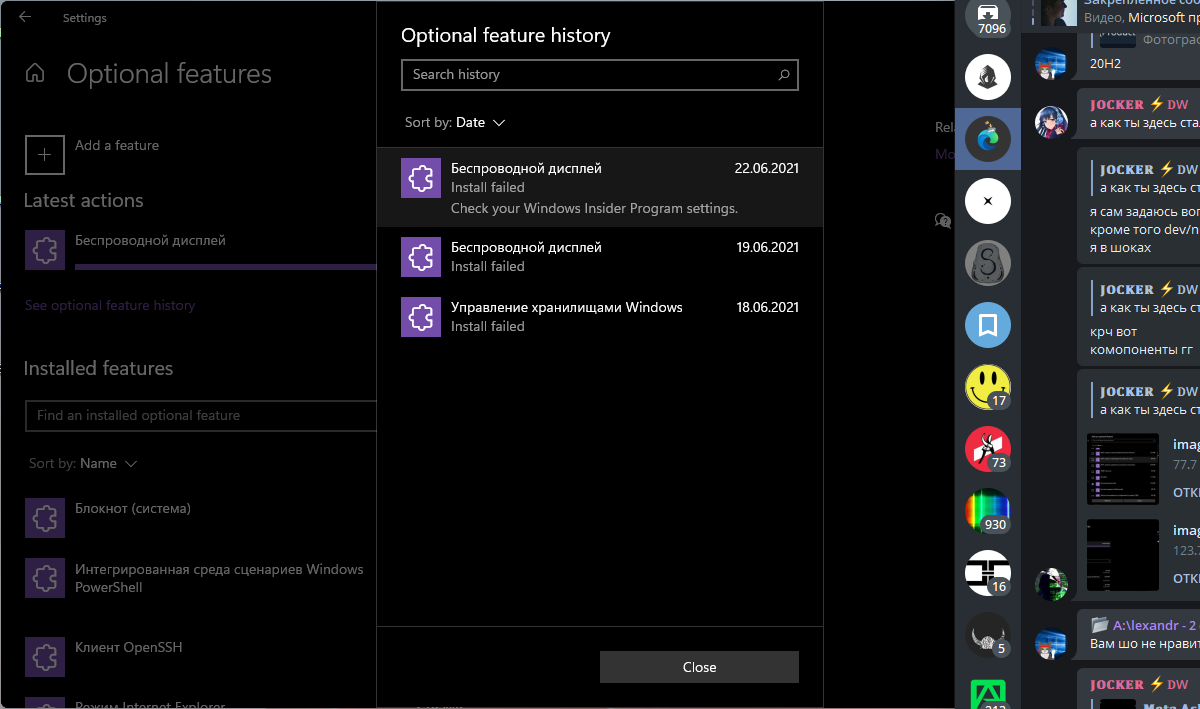Click the Беспроводной дисплей text under Latest actions
This screenshot has height=709, width=1200.
click(x=150, y=240)
